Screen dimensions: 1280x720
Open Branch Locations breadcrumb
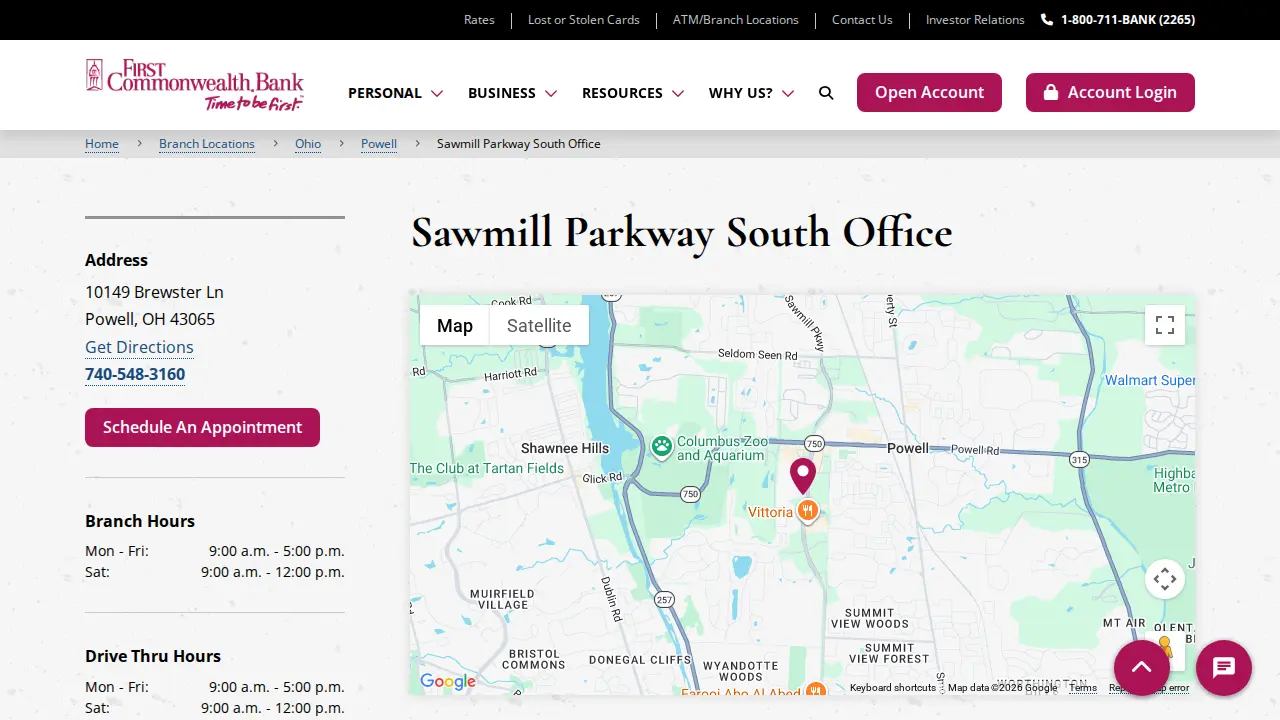pos(207,144)
